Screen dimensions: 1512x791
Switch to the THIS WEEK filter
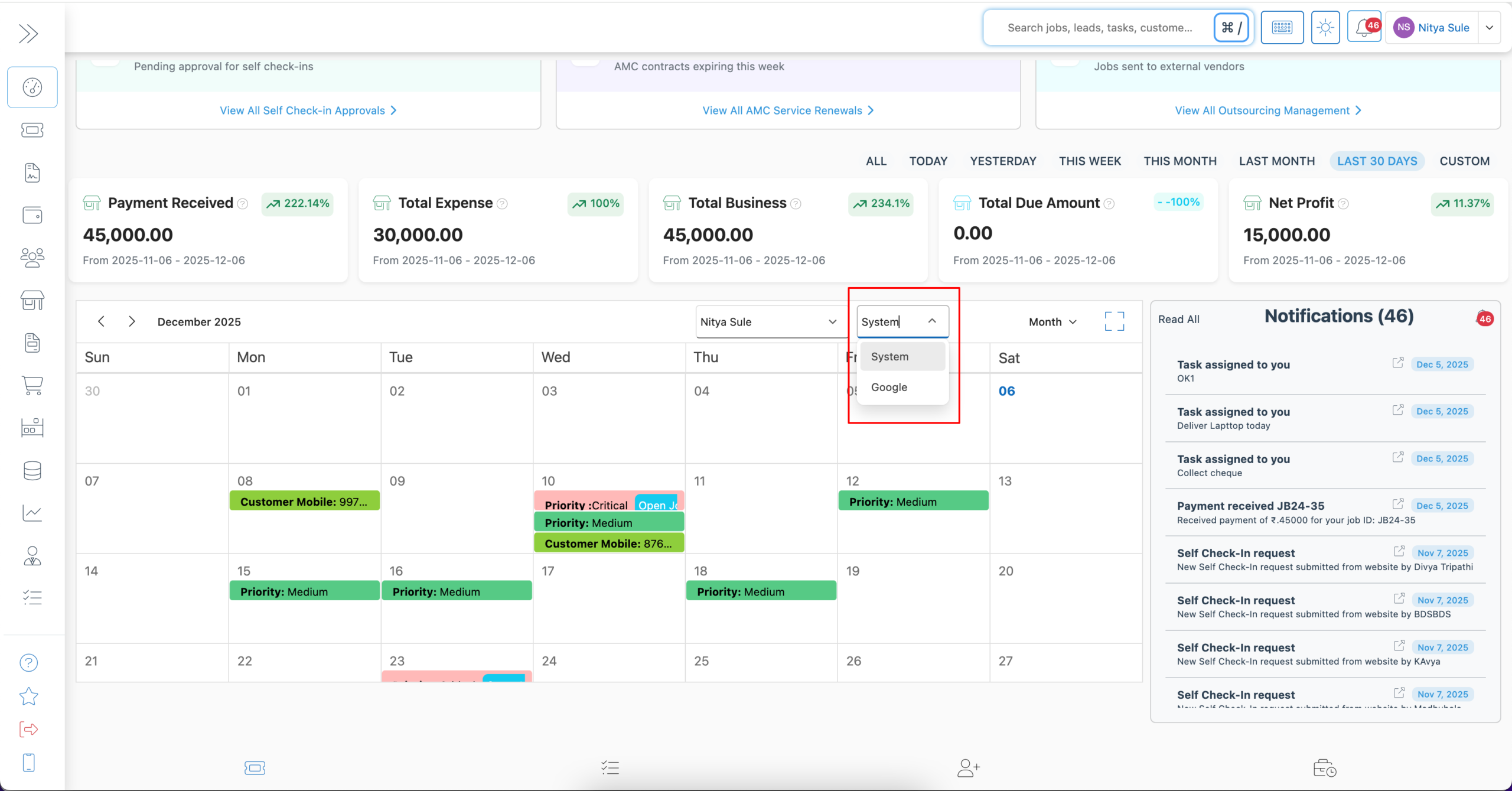coord(1089,161)
